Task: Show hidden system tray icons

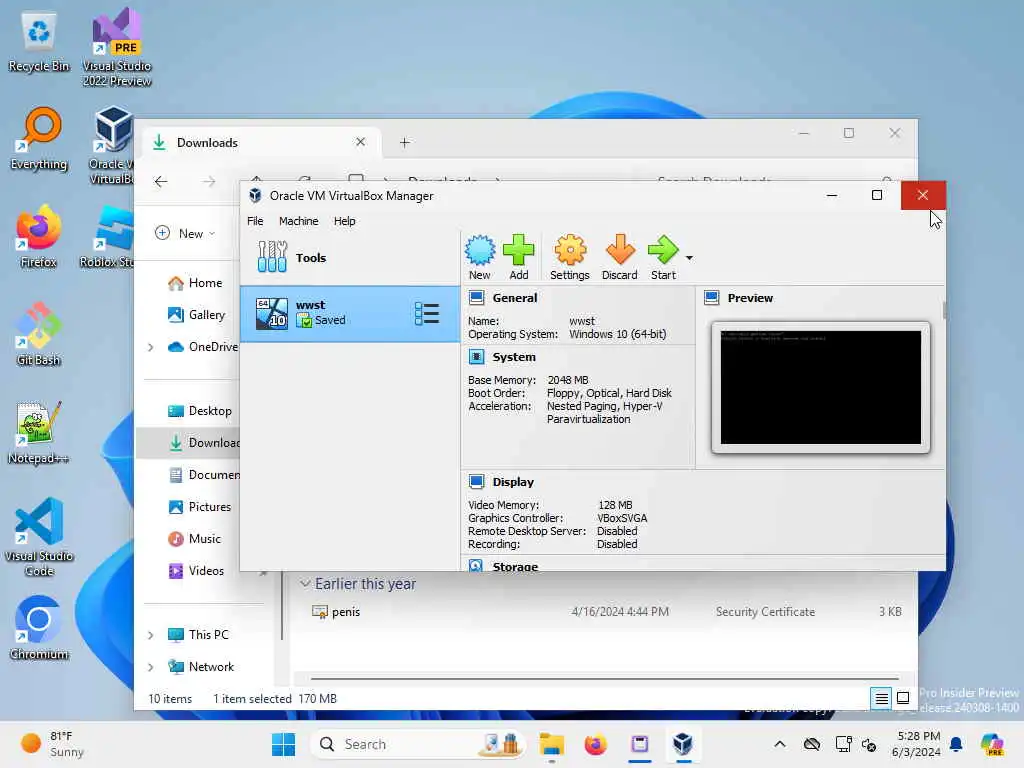Action: coord(780,744)
